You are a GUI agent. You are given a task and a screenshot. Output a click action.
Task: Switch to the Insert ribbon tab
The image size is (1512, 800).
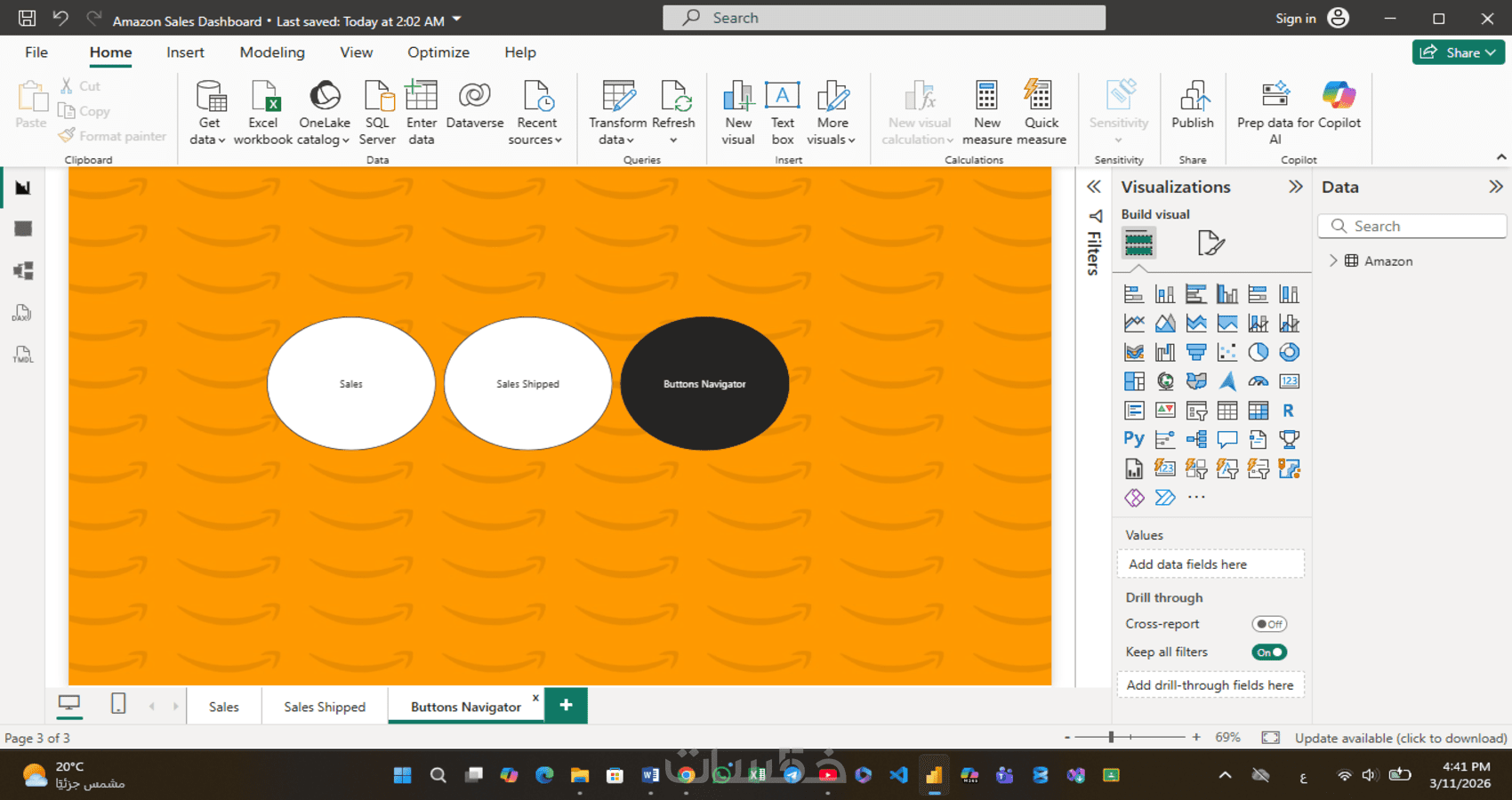(185, 52)
